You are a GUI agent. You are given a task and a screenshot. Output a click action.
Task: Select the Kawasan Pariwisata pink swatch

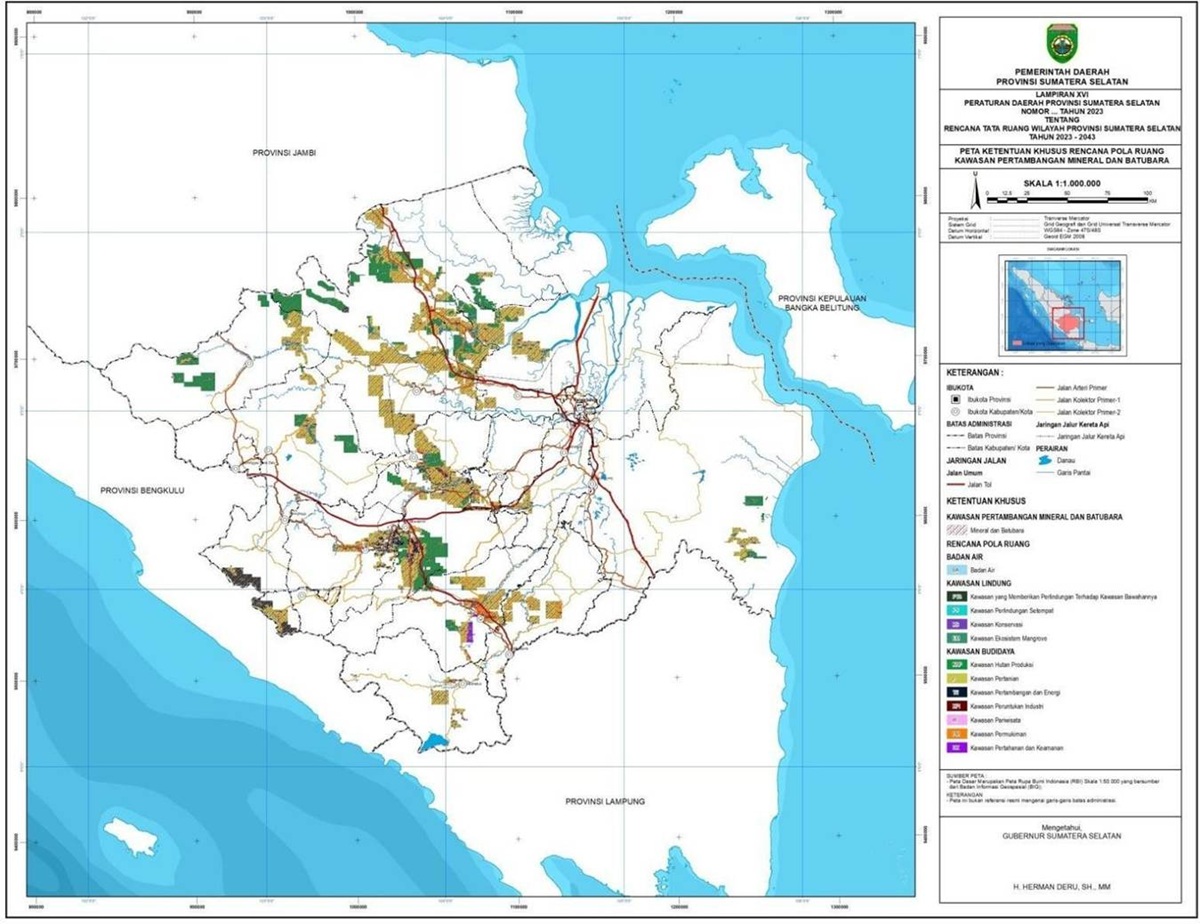point(958,719)
